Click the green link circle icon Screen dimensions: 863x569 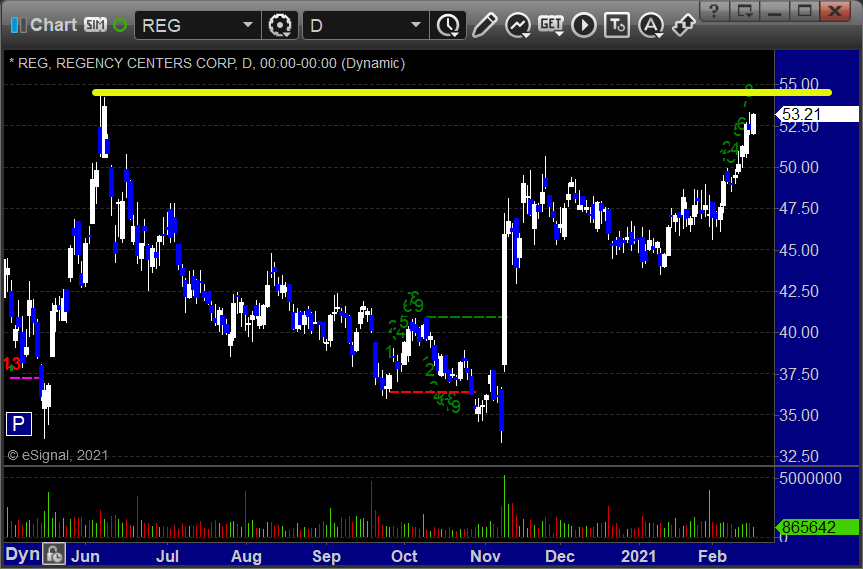point(119,25)
